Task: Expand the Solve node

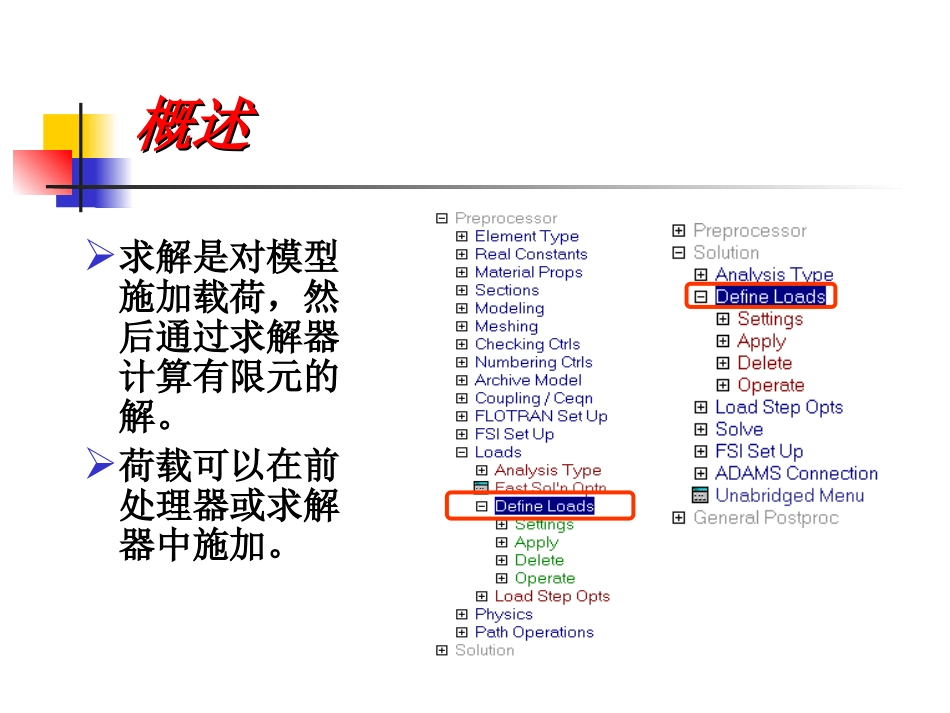Action: coord(701,429)
